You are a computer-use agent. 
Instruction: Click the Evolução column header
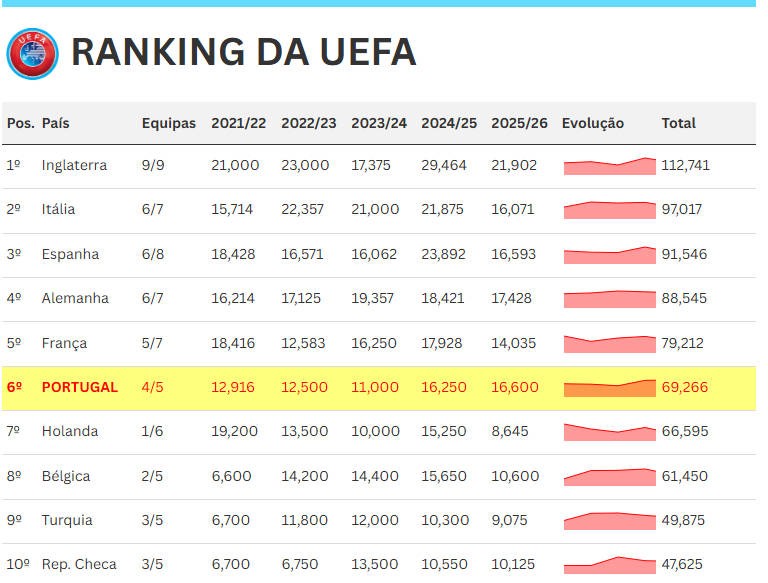[x=592, y=123]
